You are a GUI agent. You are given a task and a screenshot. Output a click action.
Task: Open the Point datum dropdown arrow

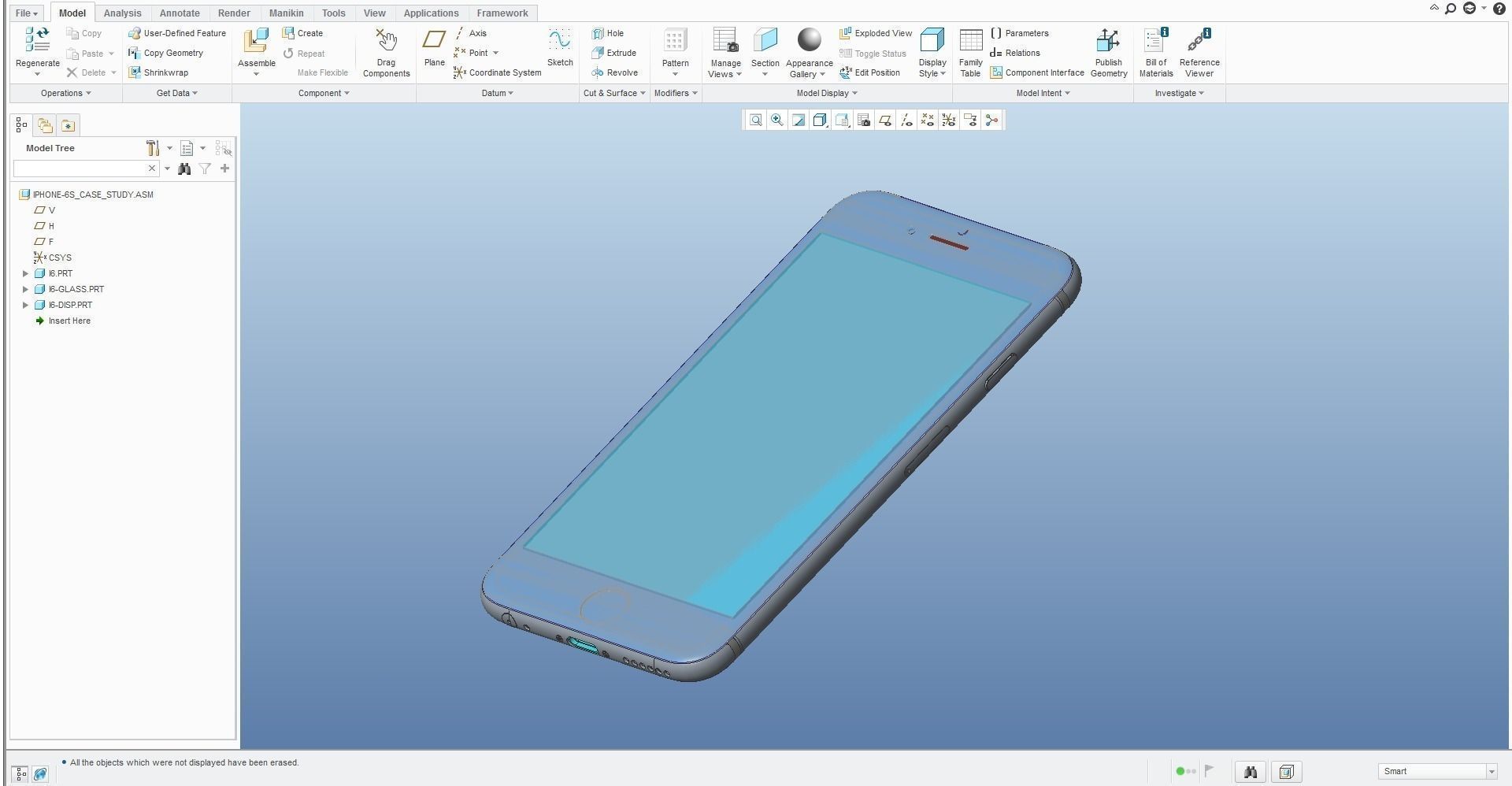[x=495, y=53]
